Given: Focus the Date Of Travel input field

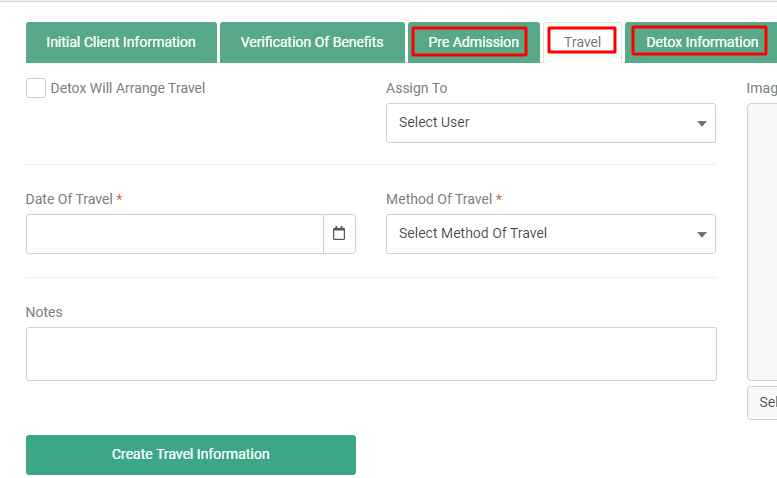Looking at the screenshot, I should click(175, 234).
